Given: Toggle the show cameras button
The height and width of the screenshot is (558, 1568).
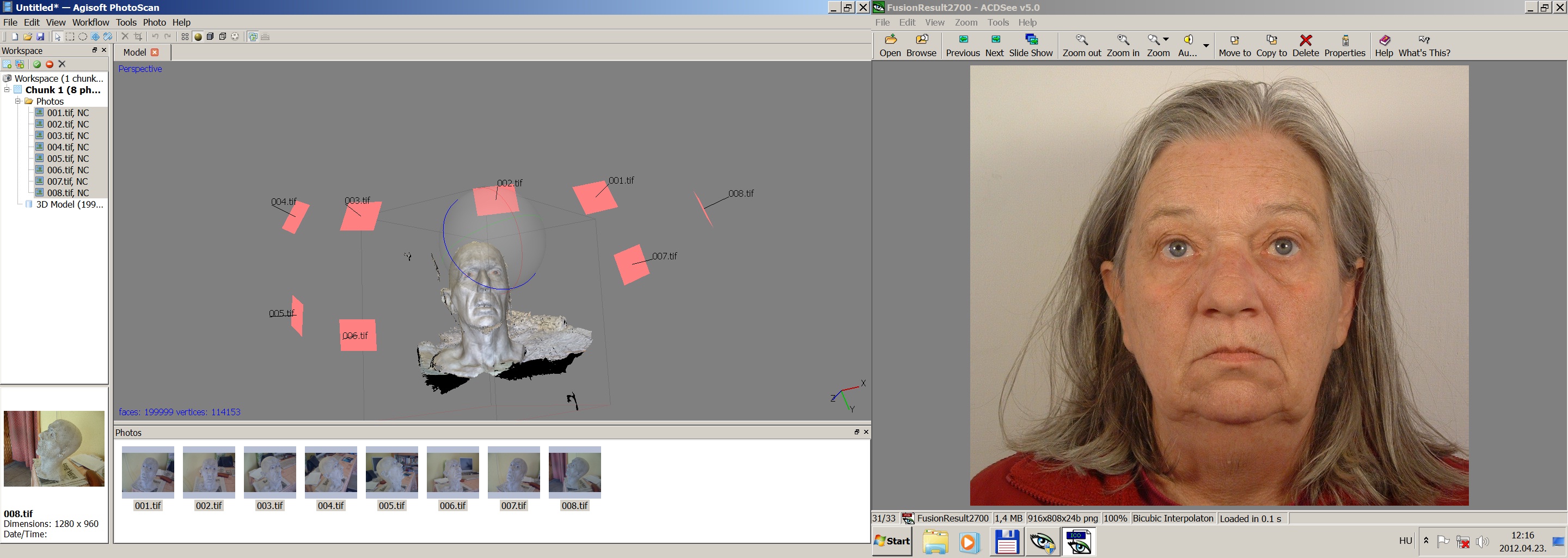Looking at the screenshot, I should pos(253,37).
